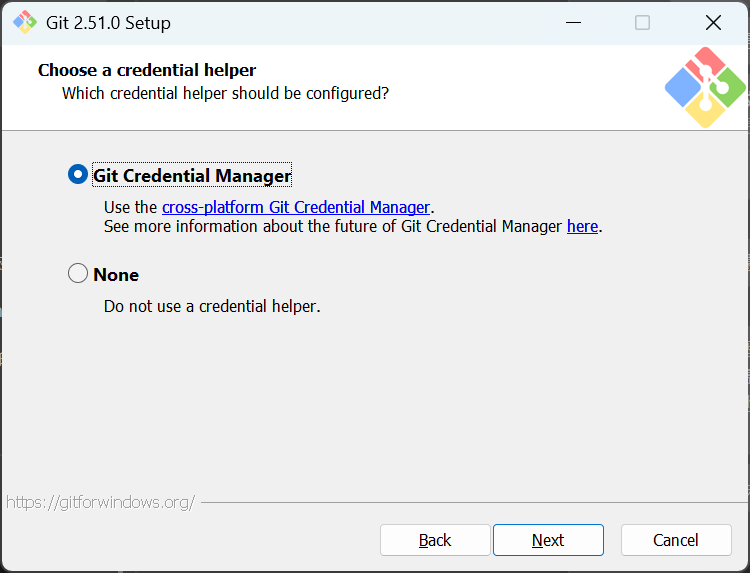This screenshot has height=573, width=750.
Task: Click the "Git 2.51.0 Setup" title text
Action: coord(108,22)
